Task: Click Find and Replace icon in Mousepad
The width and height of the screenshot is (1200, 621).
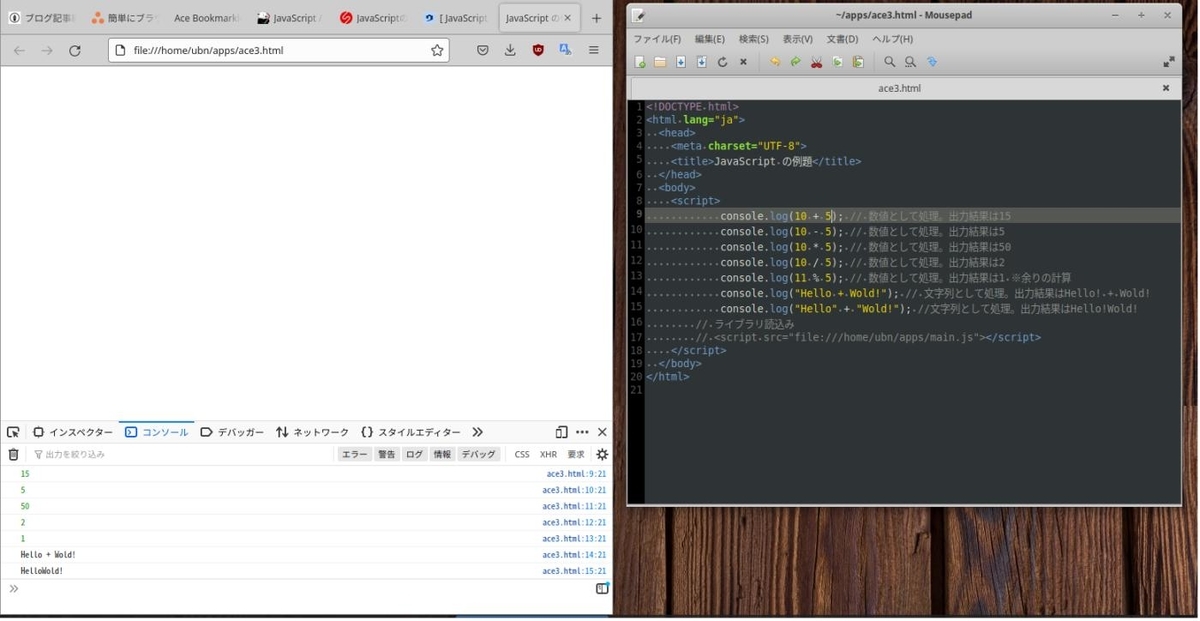Action: [x=910, y=62]
